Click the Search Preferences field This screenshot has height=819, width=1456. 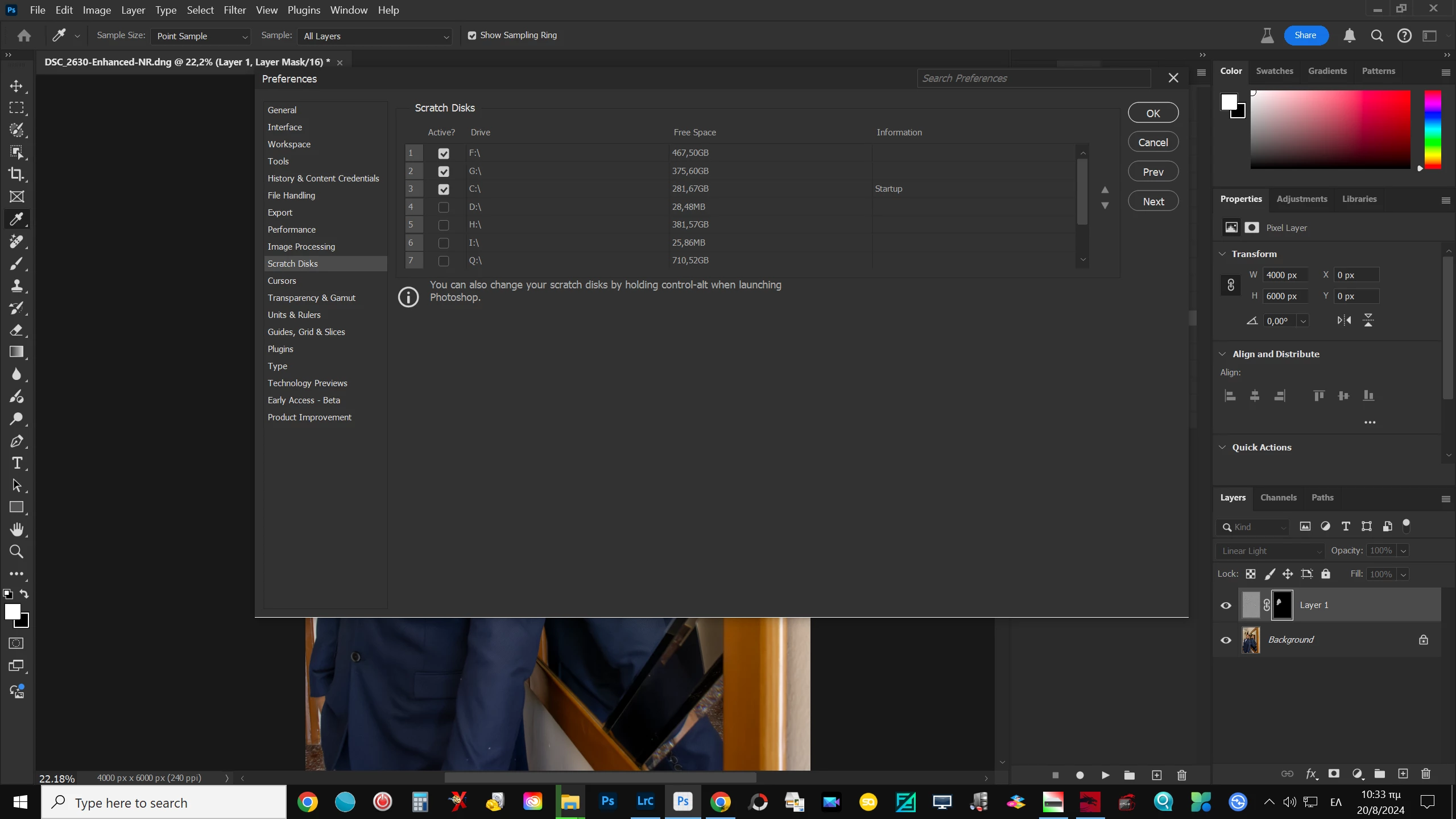pyautogui.click(x=1033, y=78)
